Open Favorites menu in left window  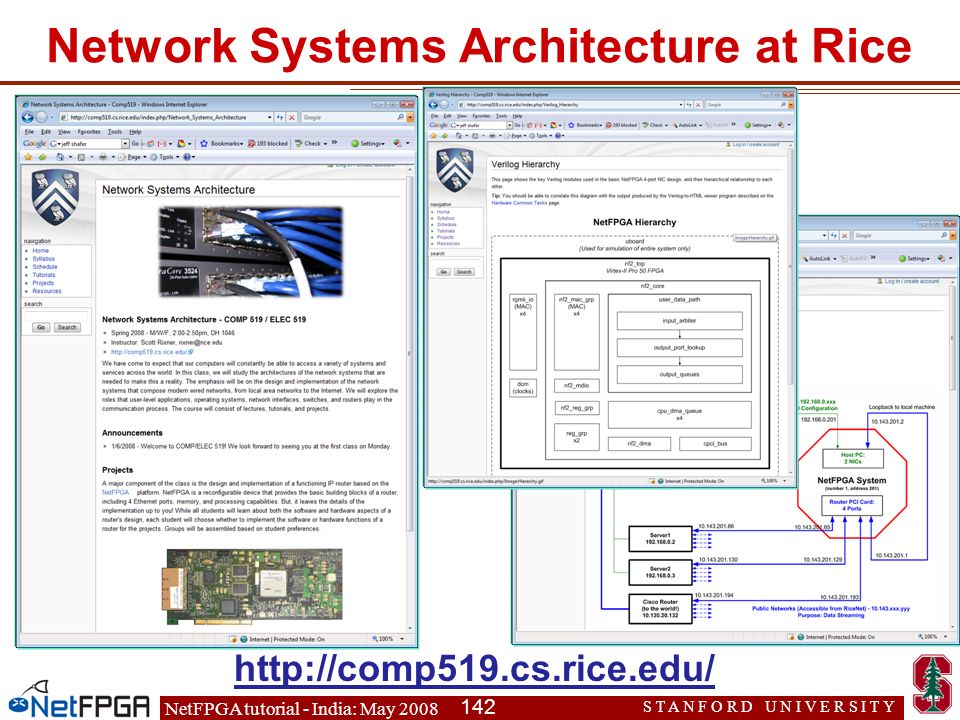89,132
